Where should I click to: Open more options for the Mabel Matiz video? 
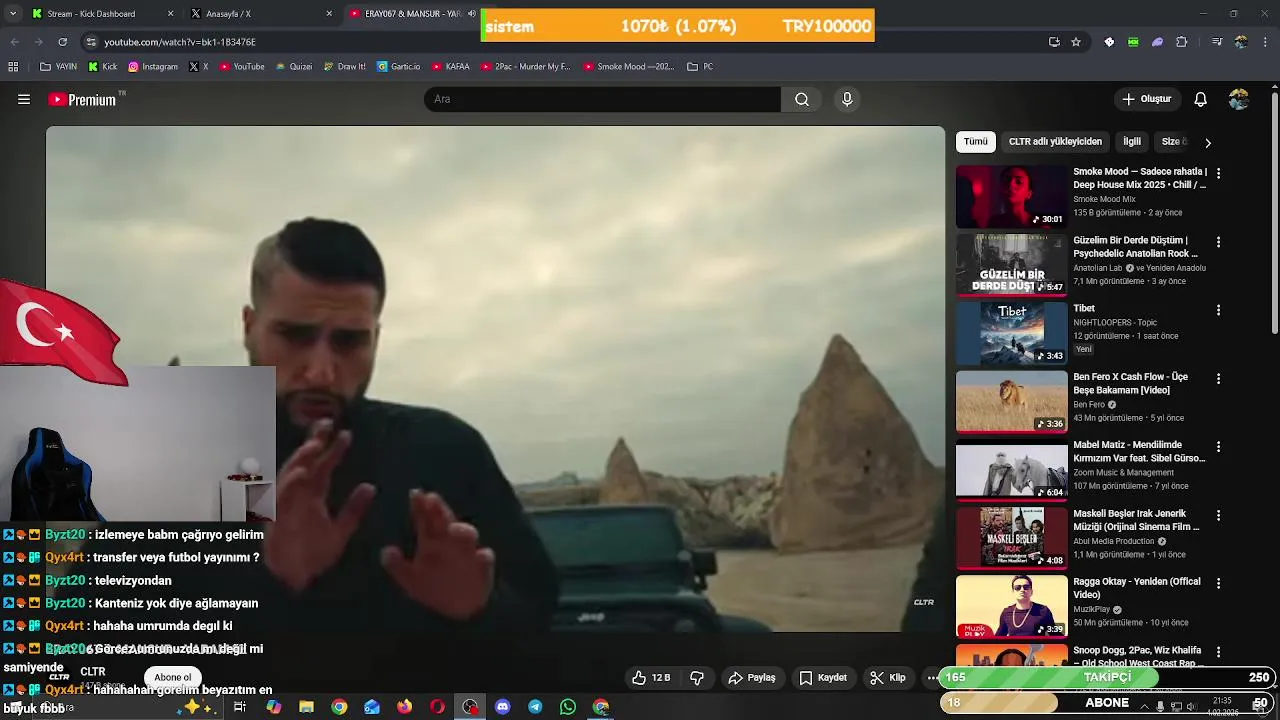[x=1218, y=447]
